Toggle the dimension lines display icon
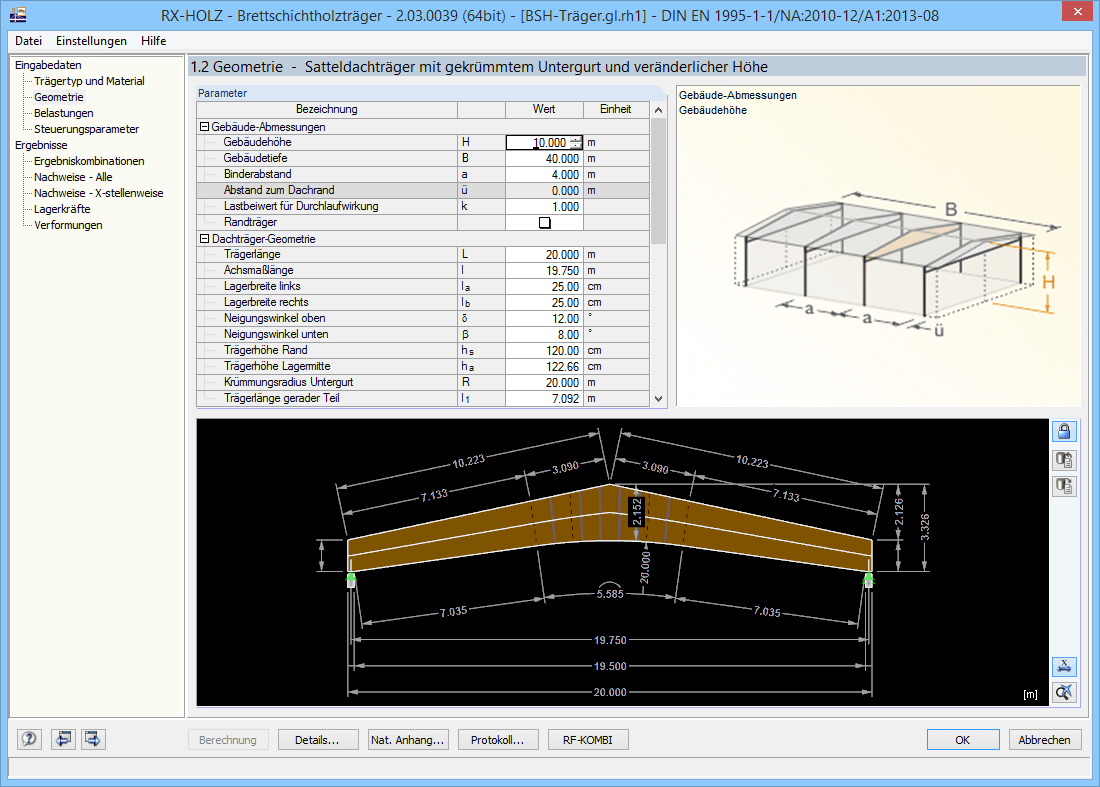1100x787 pixels. click(x=1064, y=666)
